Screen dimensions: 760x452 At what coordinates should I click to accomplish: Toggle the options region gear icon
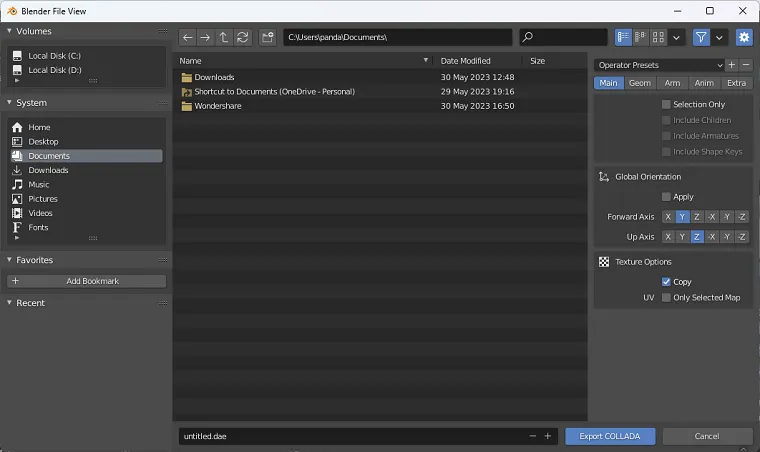click(744, 37)
